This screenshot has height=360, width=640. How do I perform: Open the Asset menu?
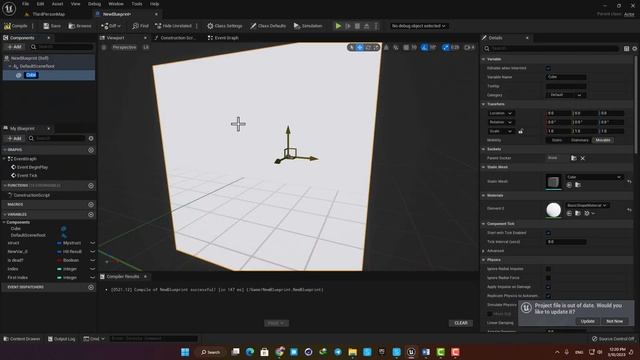pyautogui.click(x=57, y=4)
